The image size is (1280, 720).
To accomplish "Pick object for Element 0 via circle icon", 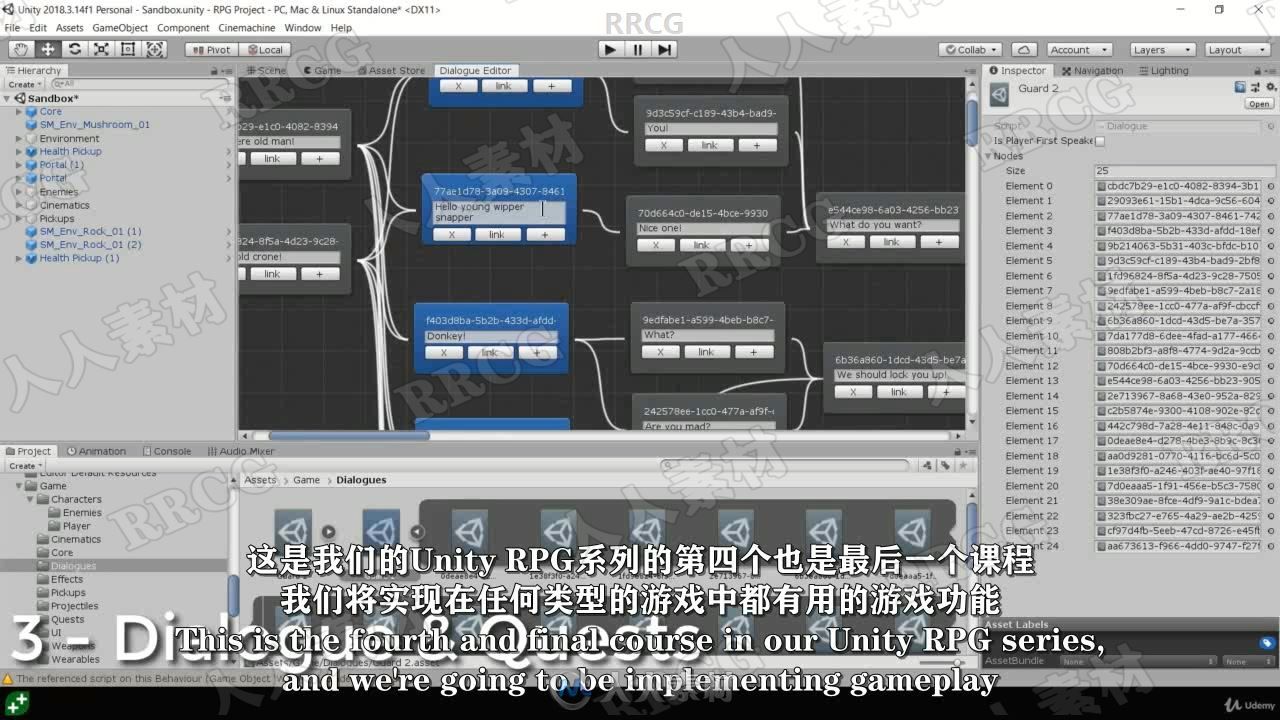I will [x=1271, y=186].
